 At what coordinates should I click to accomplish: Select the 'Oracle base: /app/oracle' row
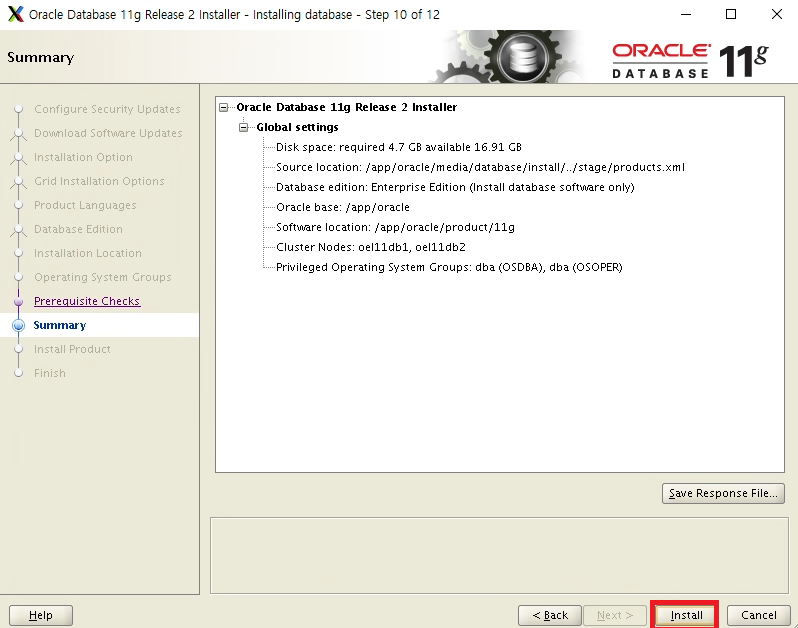[x=343, y=207]
